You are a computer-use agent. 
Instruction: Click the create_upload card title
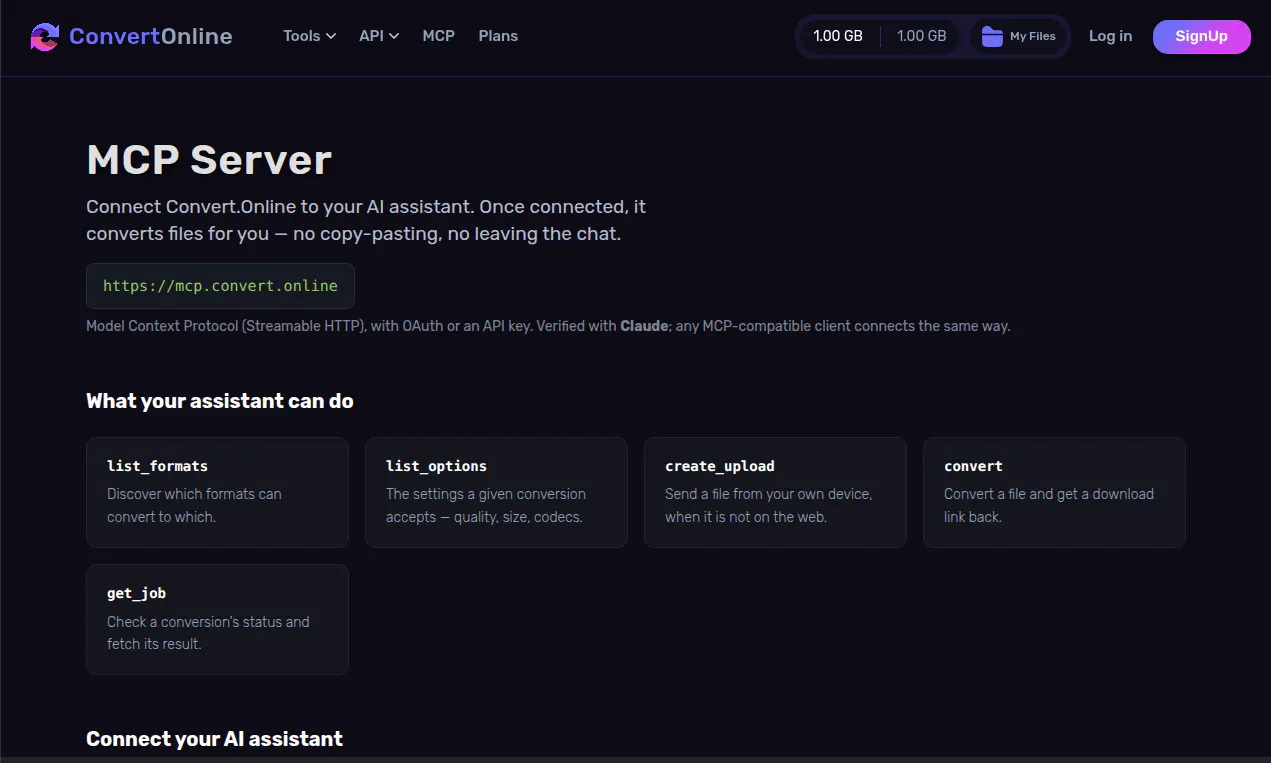click(719, 466)
